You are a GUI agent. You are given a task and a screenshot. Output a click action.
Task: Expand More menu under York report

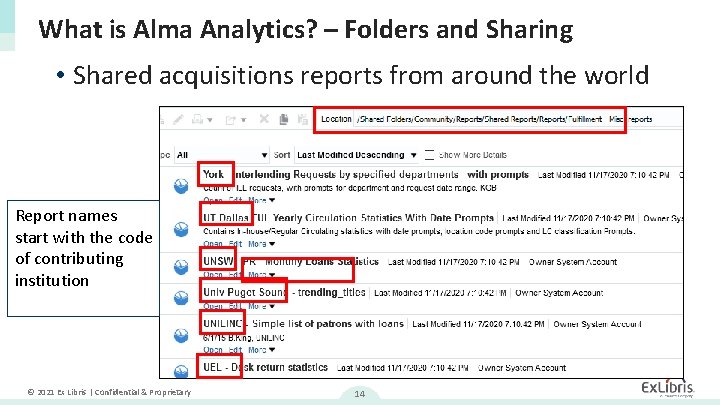[x=261, y=200]
